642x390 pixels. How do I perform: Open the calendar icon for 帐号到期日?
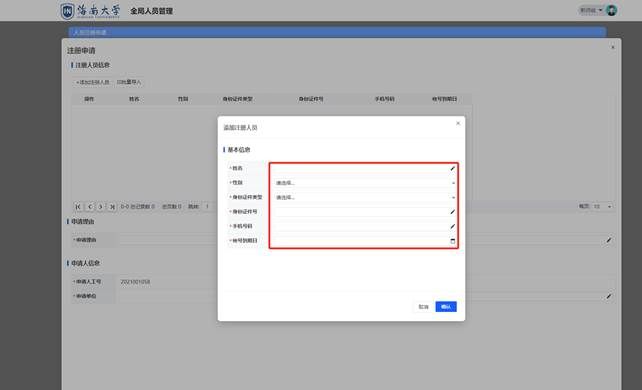452,241
